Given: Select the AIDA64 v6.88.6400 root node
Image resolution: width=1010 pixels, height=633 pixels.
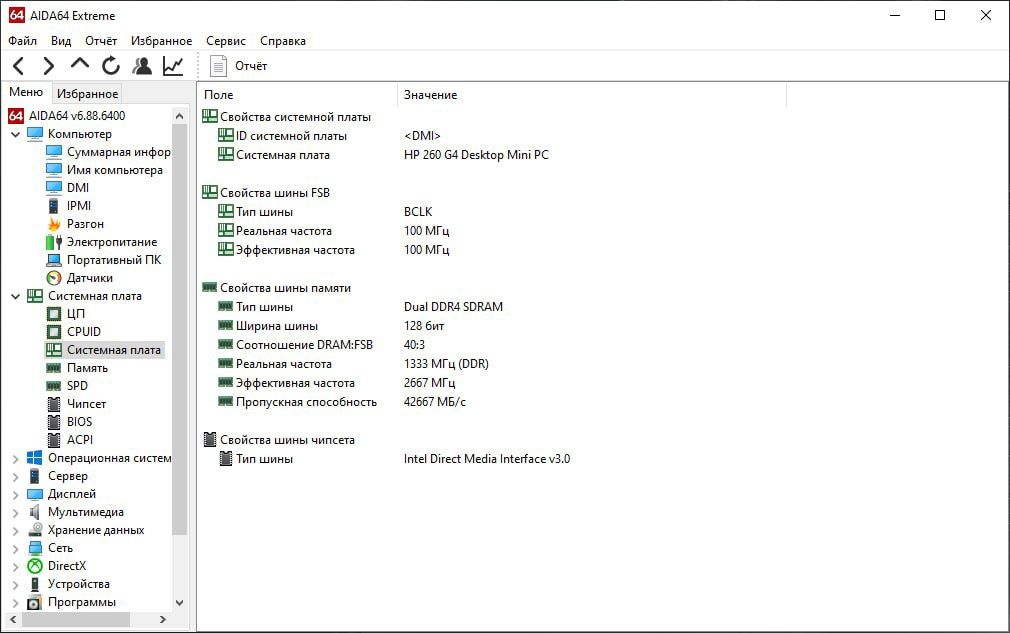Looking at the screenshot, I should pyautogui.click(x=67, y=116).
